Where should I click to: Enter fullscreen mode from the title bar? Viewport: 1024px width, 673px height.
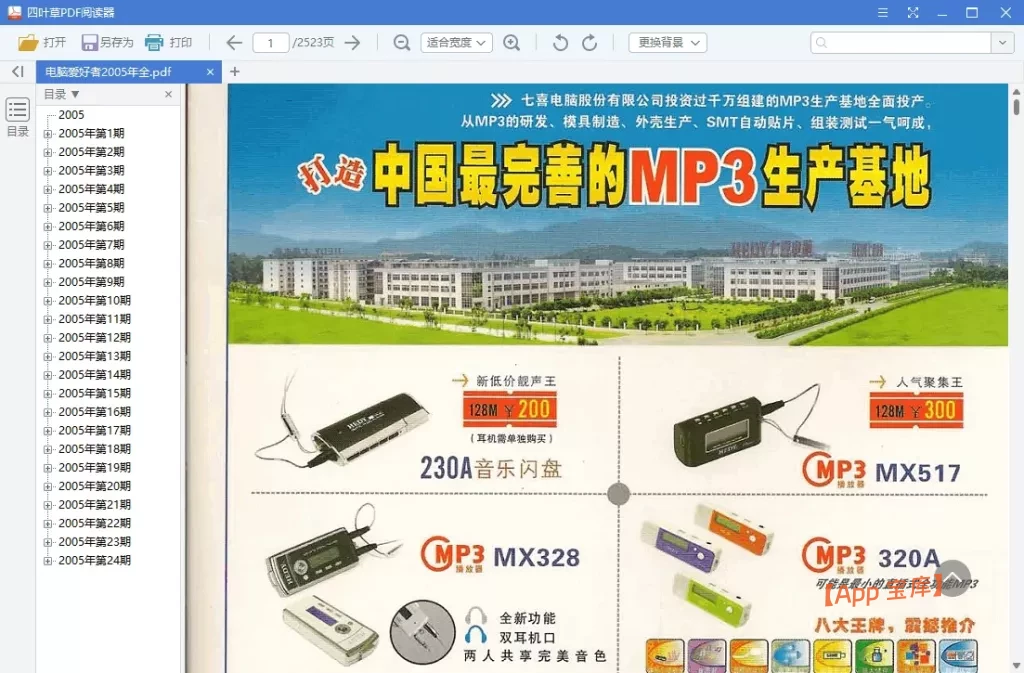click(x=913, y=12)
